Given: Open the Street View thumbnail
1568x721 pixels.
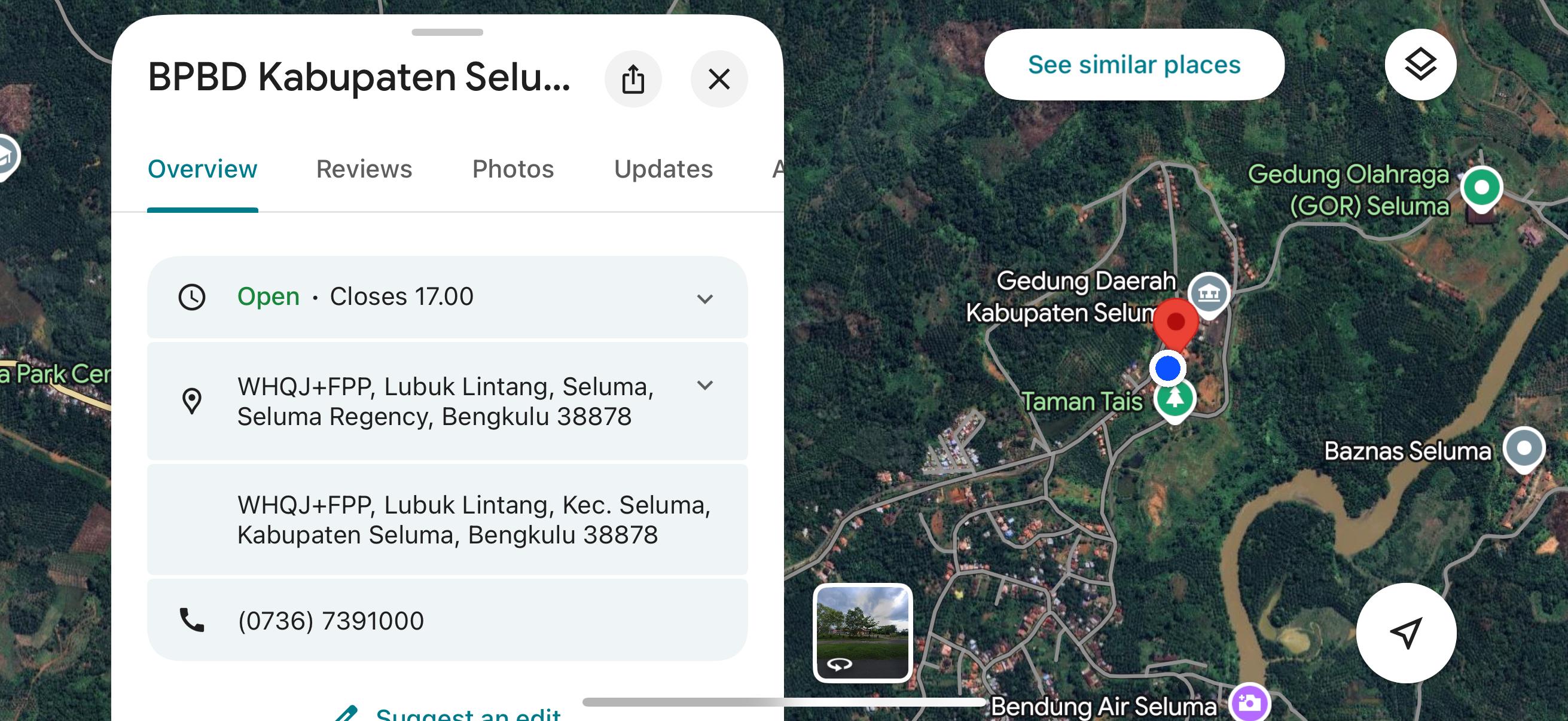Looking at the screenshot, I should coord(862,631).
